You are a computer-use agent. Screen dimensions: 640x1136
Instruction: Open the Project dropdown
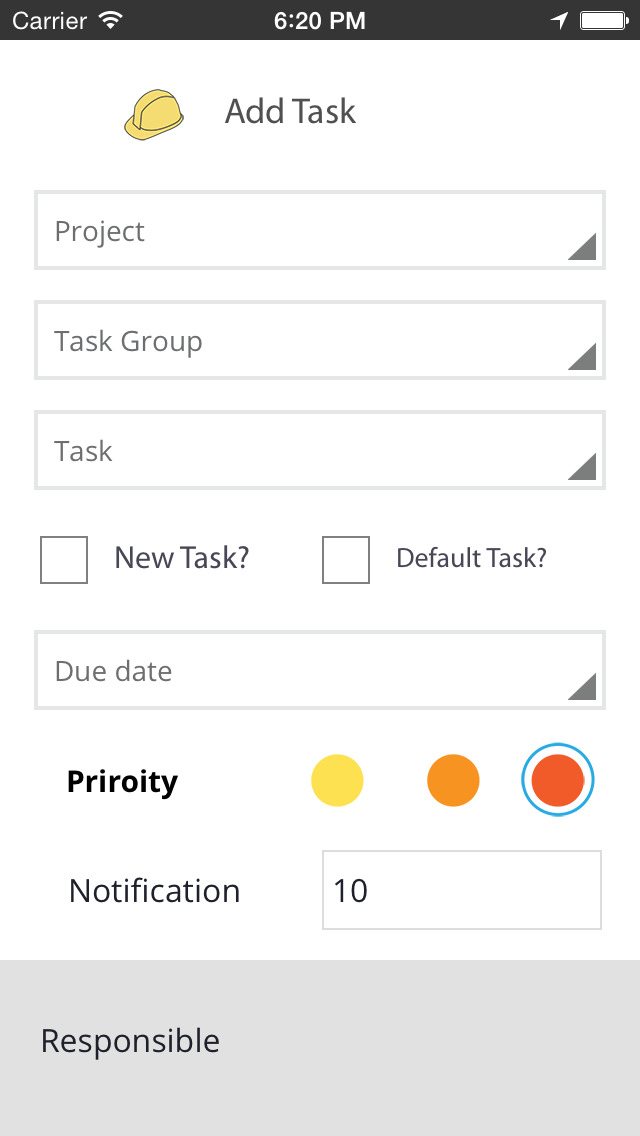point(300,231)
